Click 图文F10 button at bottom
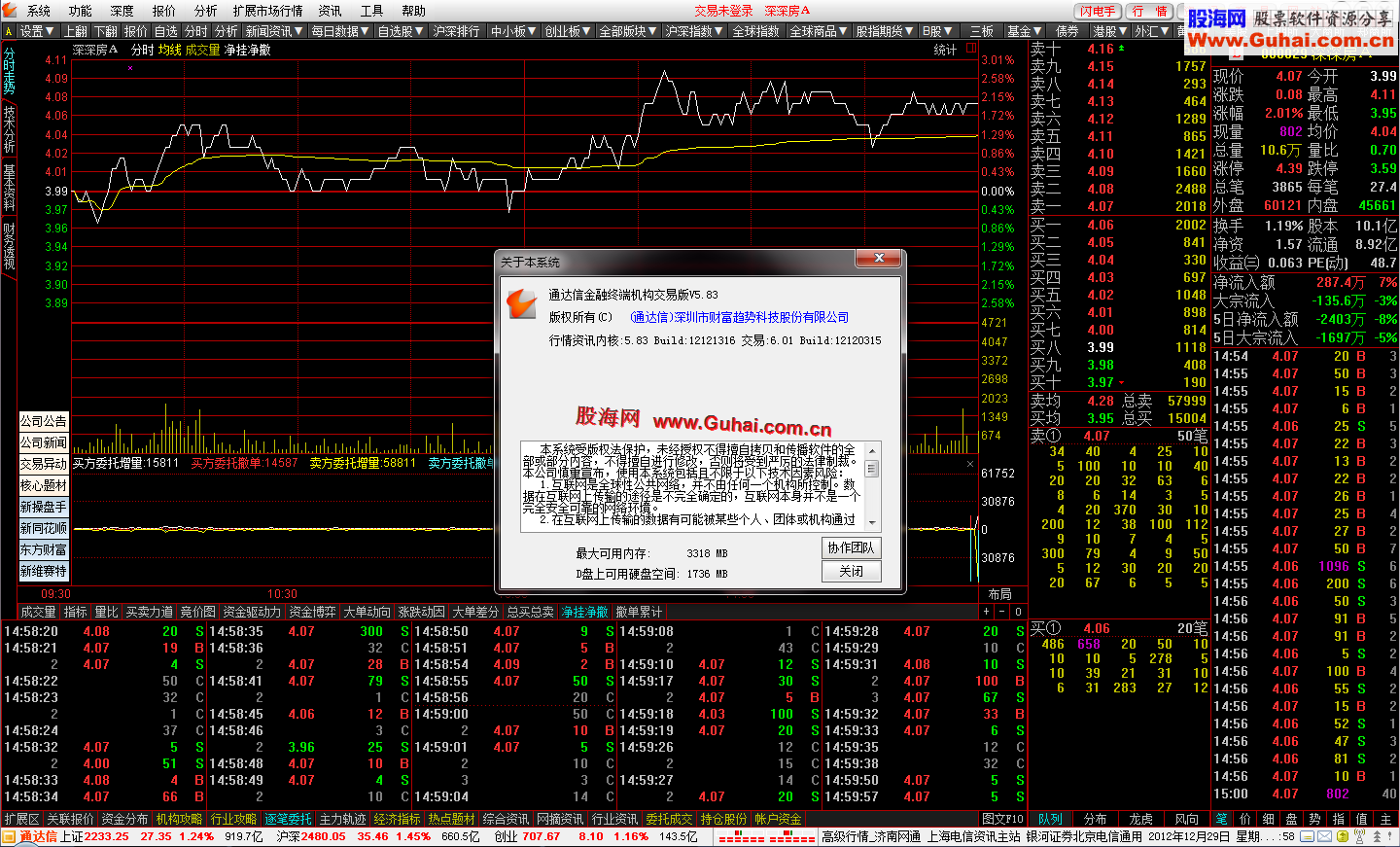This screenshot has width=1400, height=847. tap(1002, 819)
